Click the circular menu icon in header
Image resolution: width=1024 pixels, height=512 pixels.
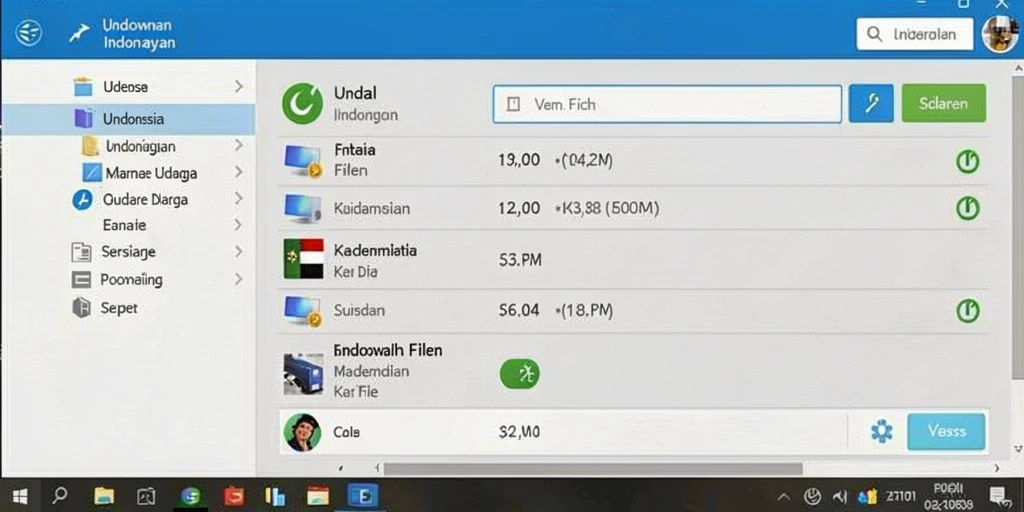pos(29,32)
